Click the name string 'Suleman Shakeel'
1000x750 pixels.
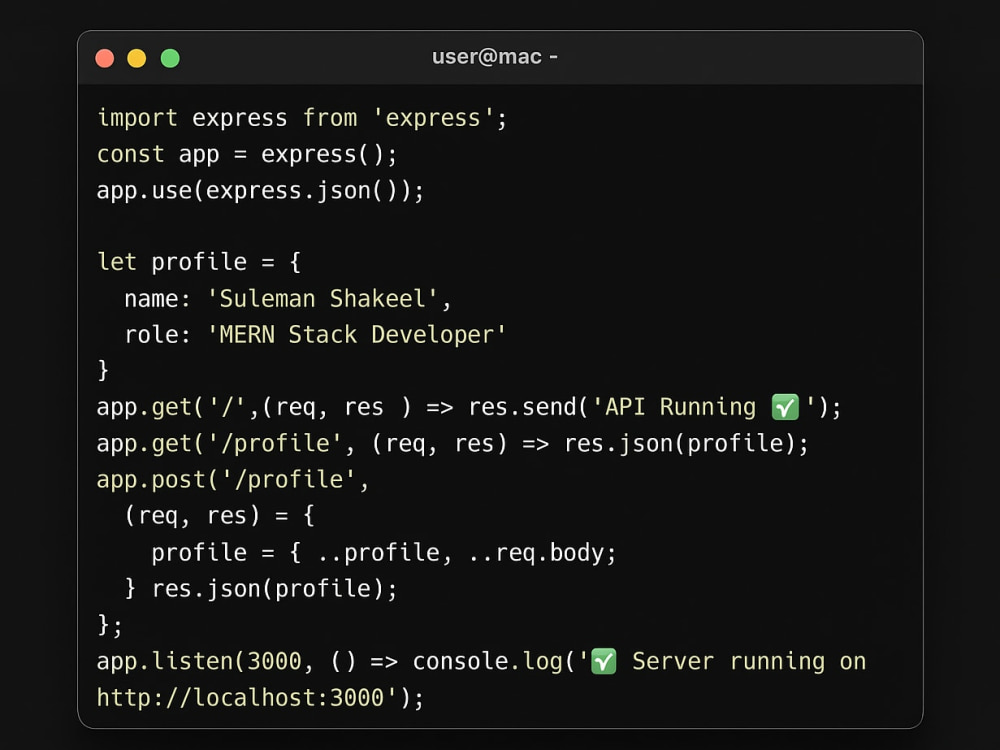322,298
